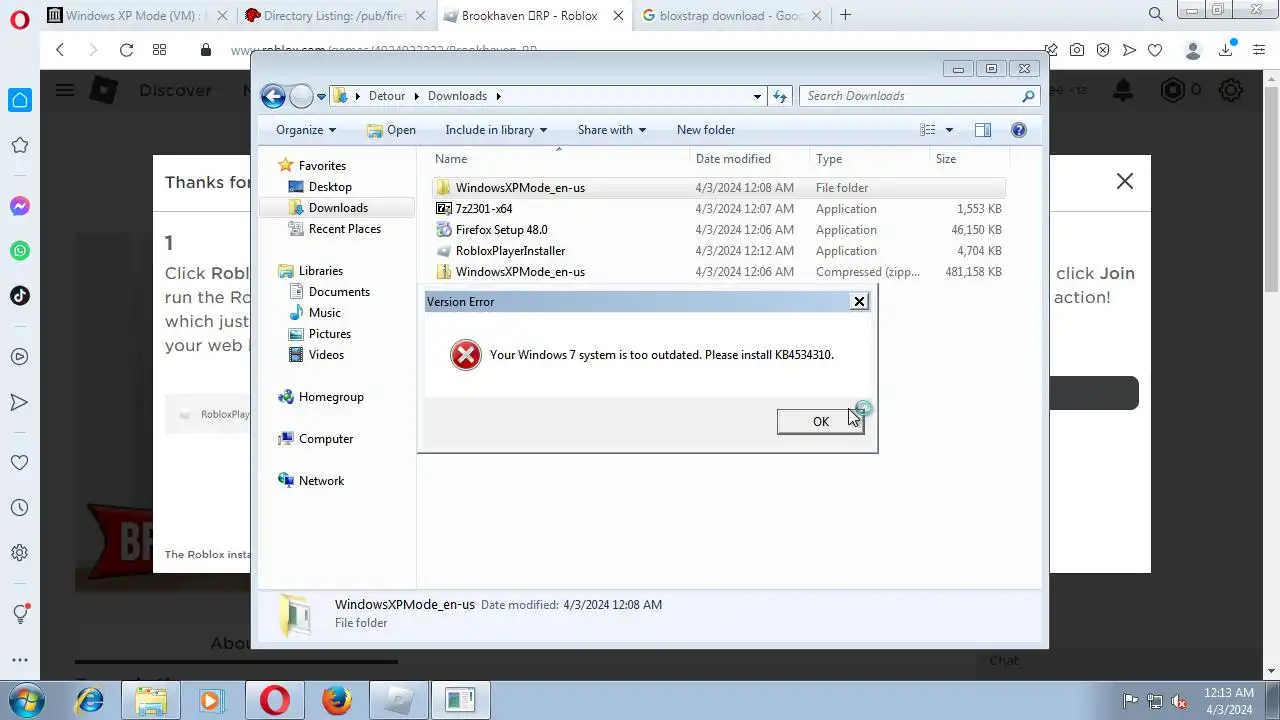Open the Organize menu
Image resolution: width=1280 pixels, height=720 pixels.
tap(306, 130)
